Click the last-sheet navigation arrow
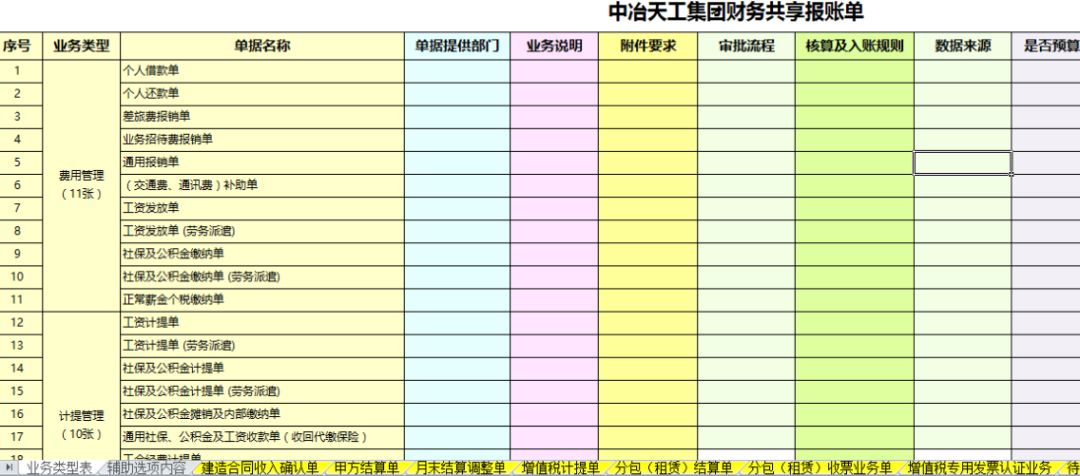The width and height of the screenshot is (1080, 476). coord(10,468)
